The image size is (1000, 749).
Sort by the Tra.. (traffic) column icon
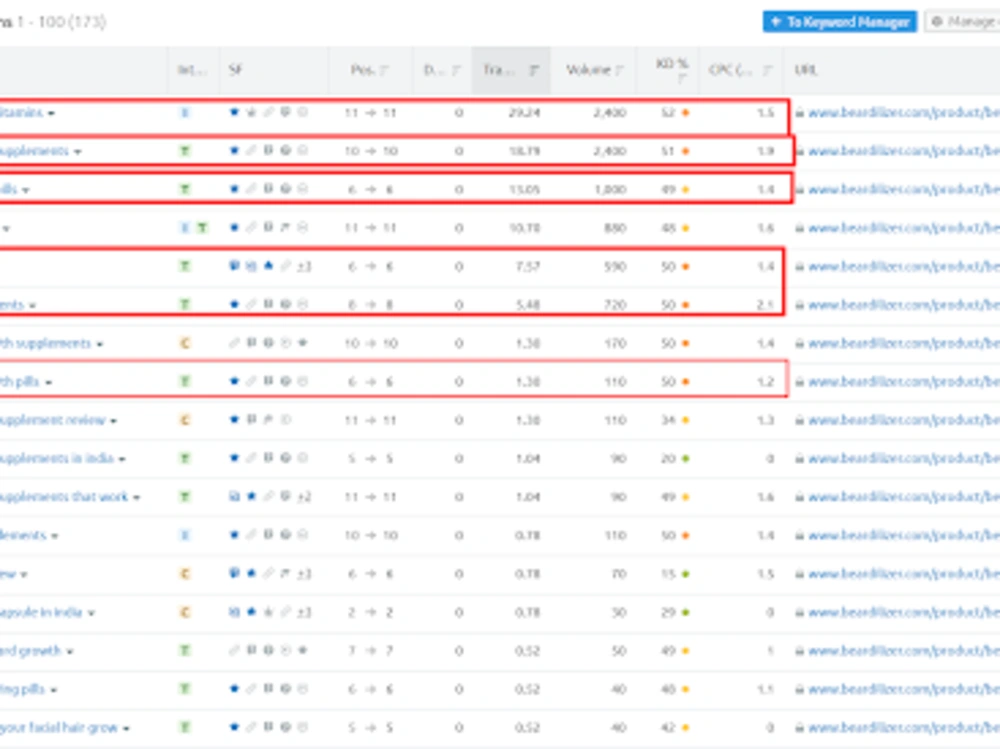coord(534,70)
